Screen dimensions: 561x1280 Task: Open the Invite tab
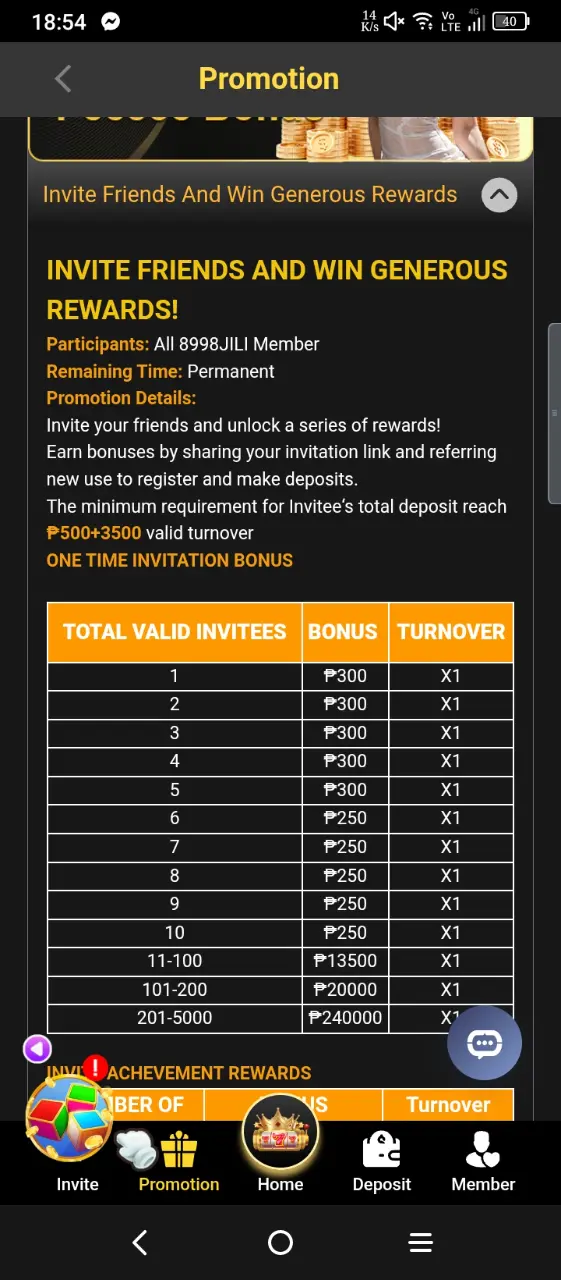(77, 1184)
